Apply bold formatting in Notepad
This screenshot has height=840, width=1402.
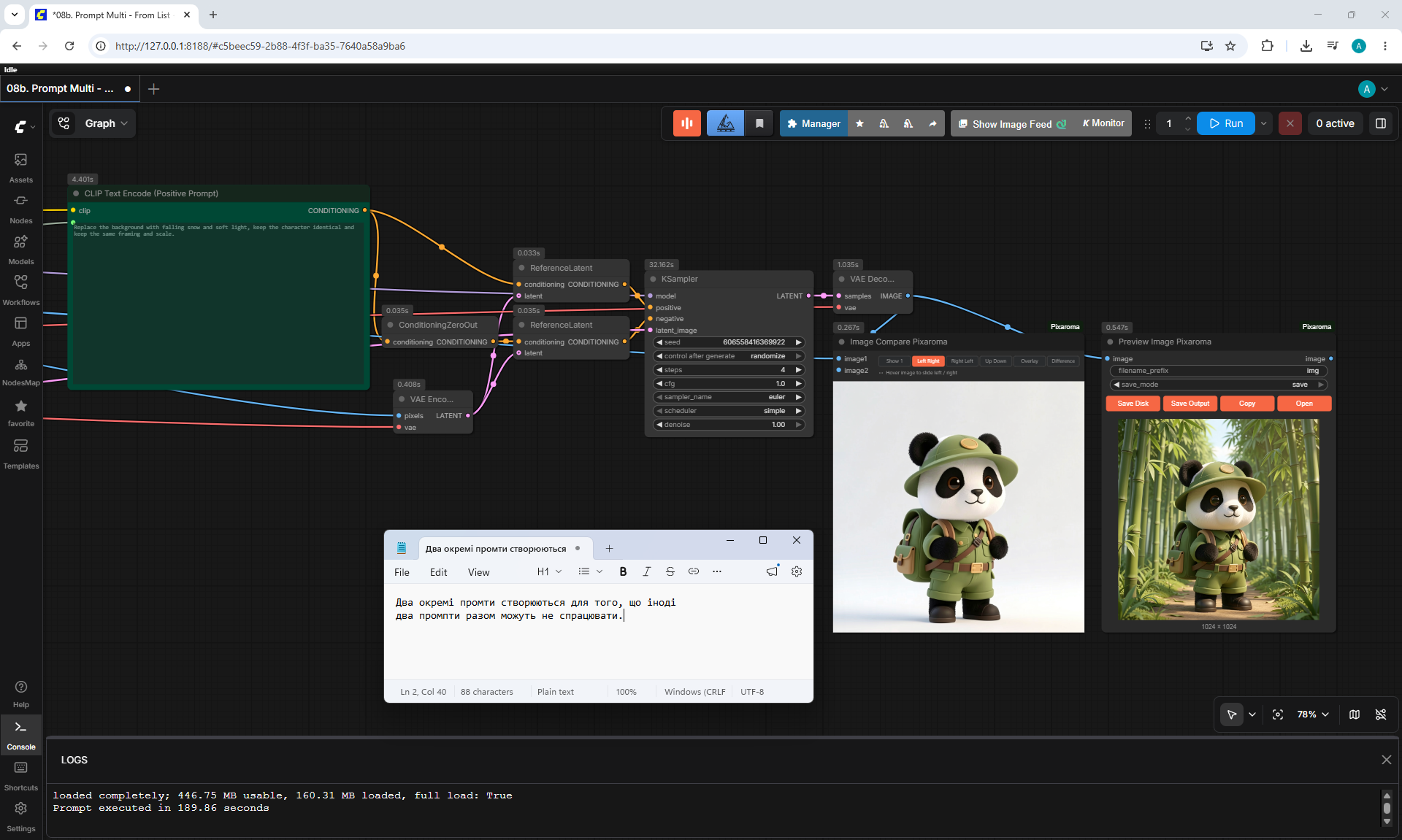click(623, 571)
